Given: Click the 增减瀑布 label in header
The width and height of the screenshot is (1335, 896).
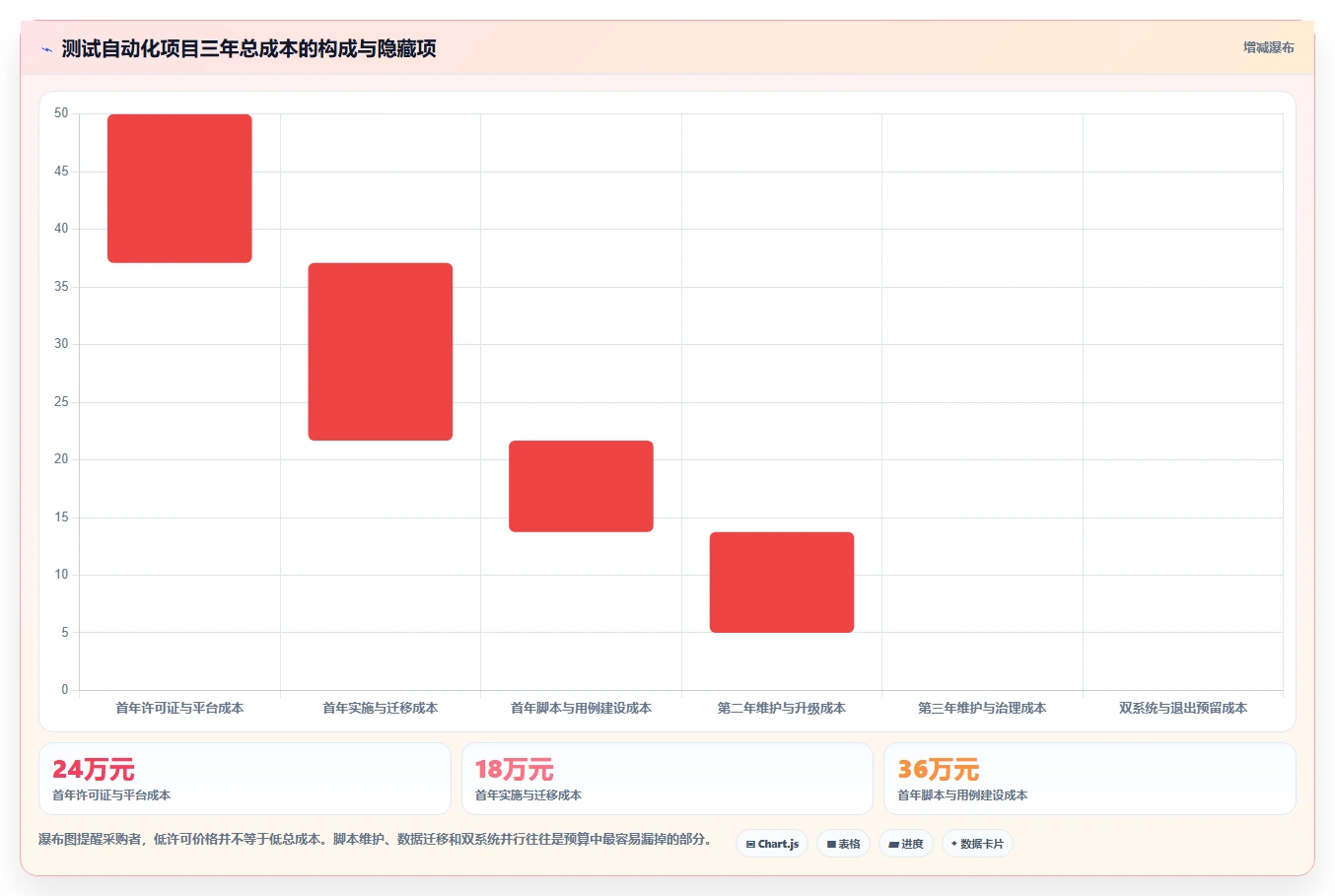Looking at the screenshot, I should tap(1268, 47).
